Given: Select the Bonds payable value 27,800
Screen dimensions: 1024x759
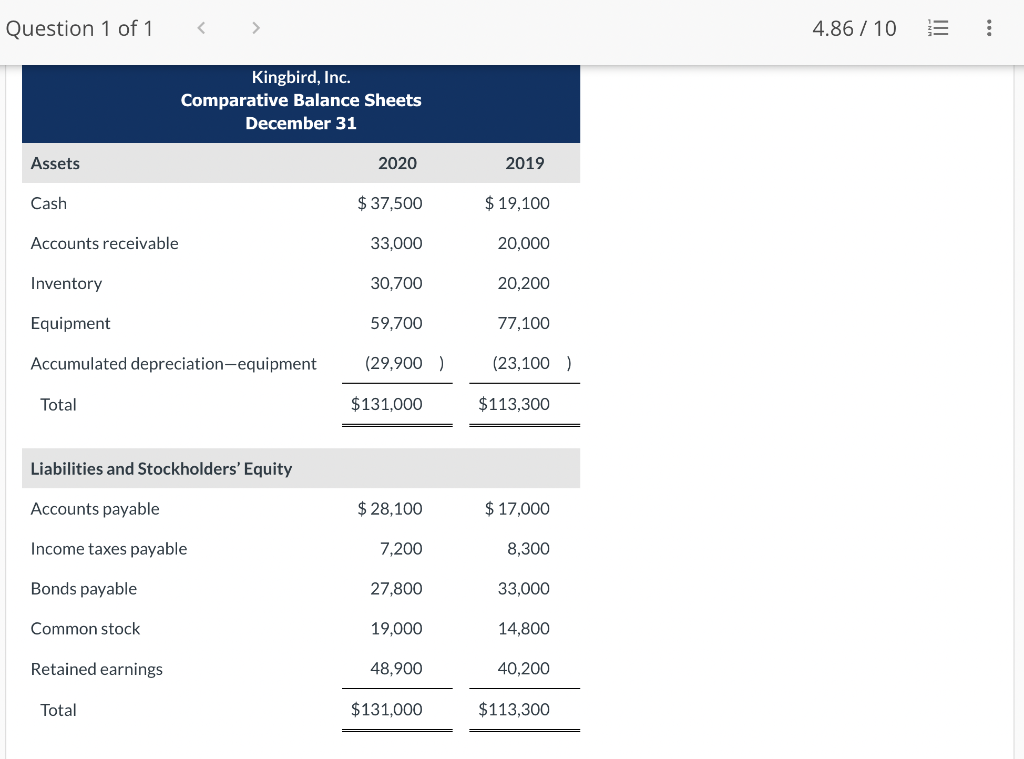Looking at the screenshot, I should point(396,588).
